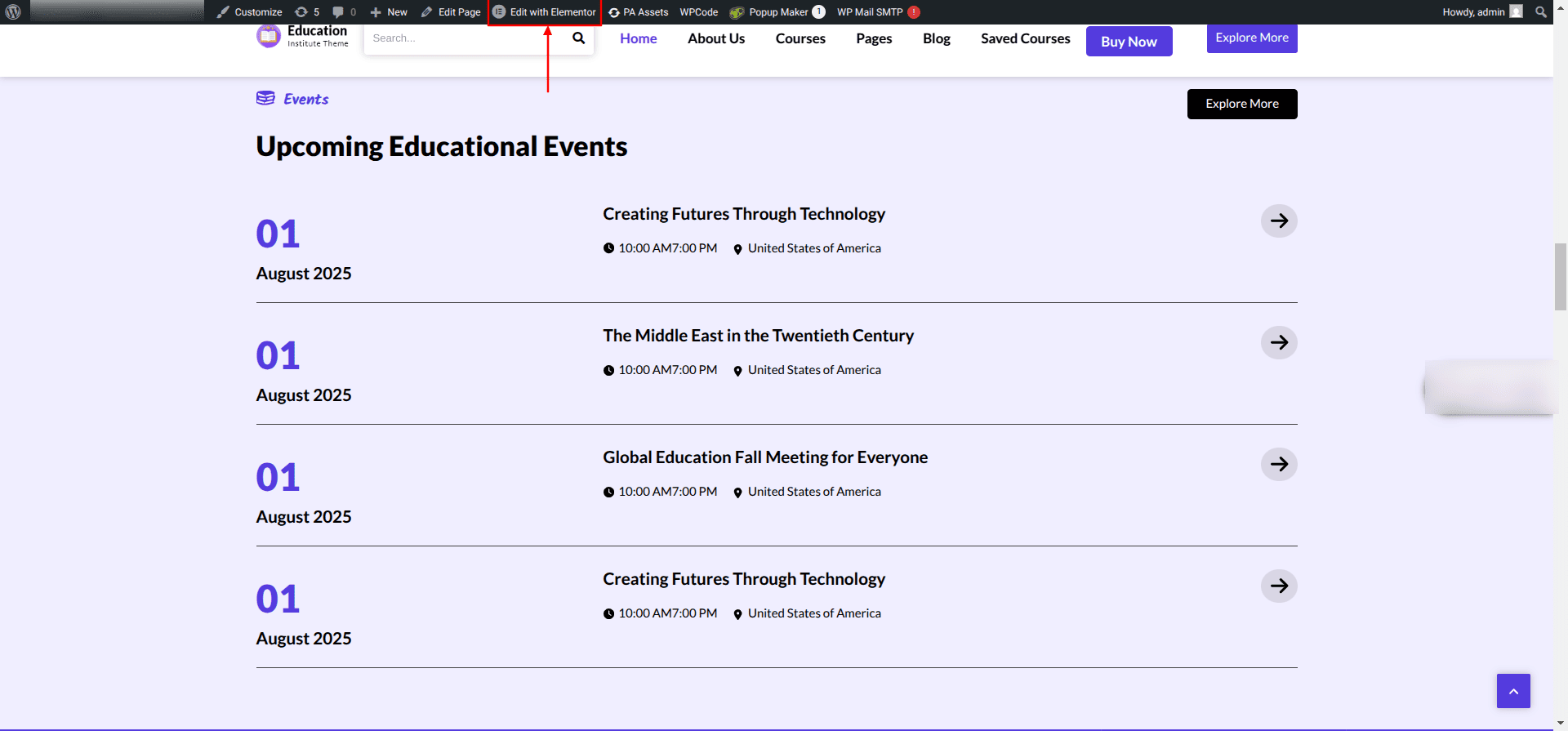The width and height of the screenshot is (1568, 731).
Task: Open The Middle East in the Twentieth Century
Action: point(758,336)
